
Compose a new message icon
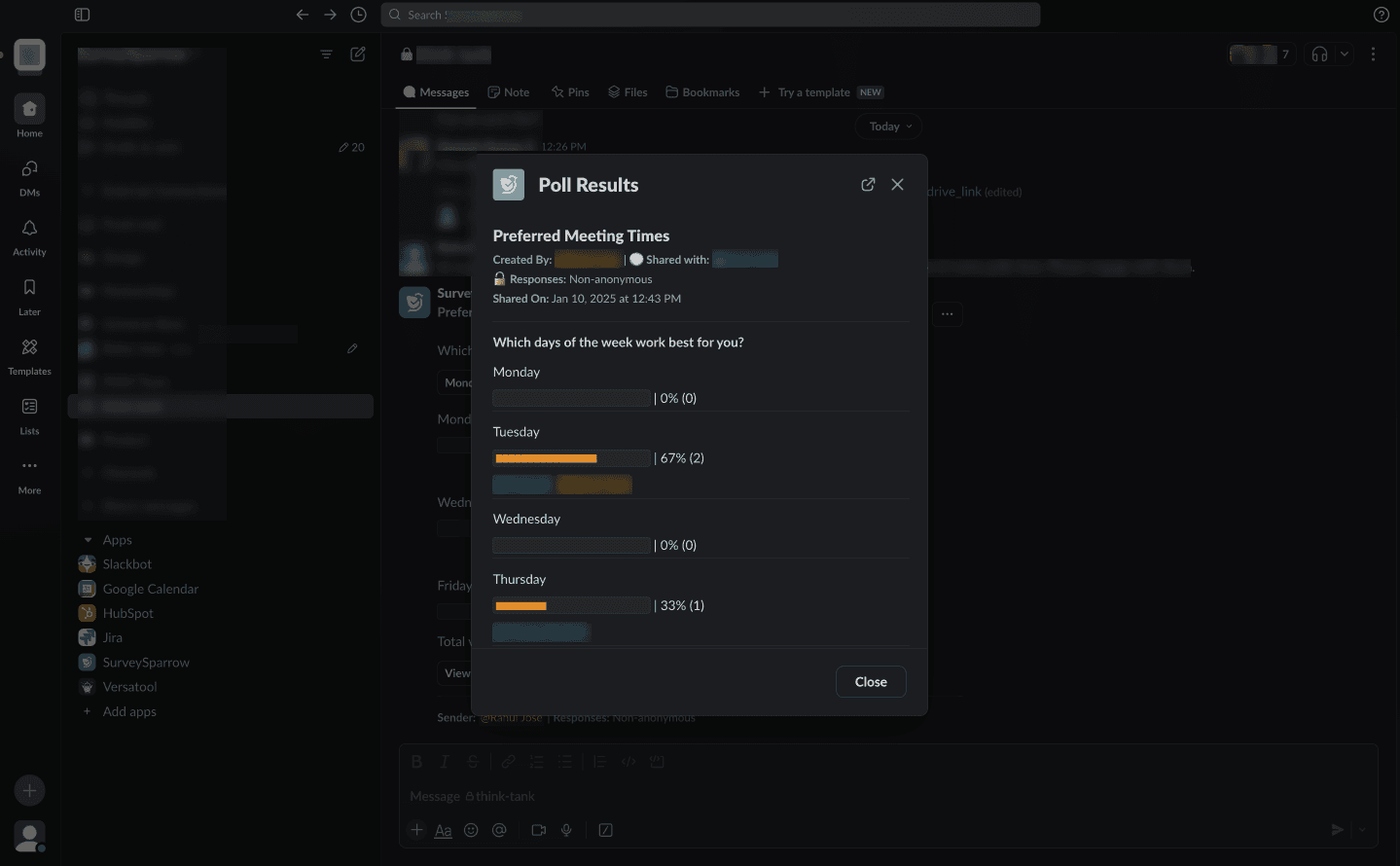pos(358,54)
